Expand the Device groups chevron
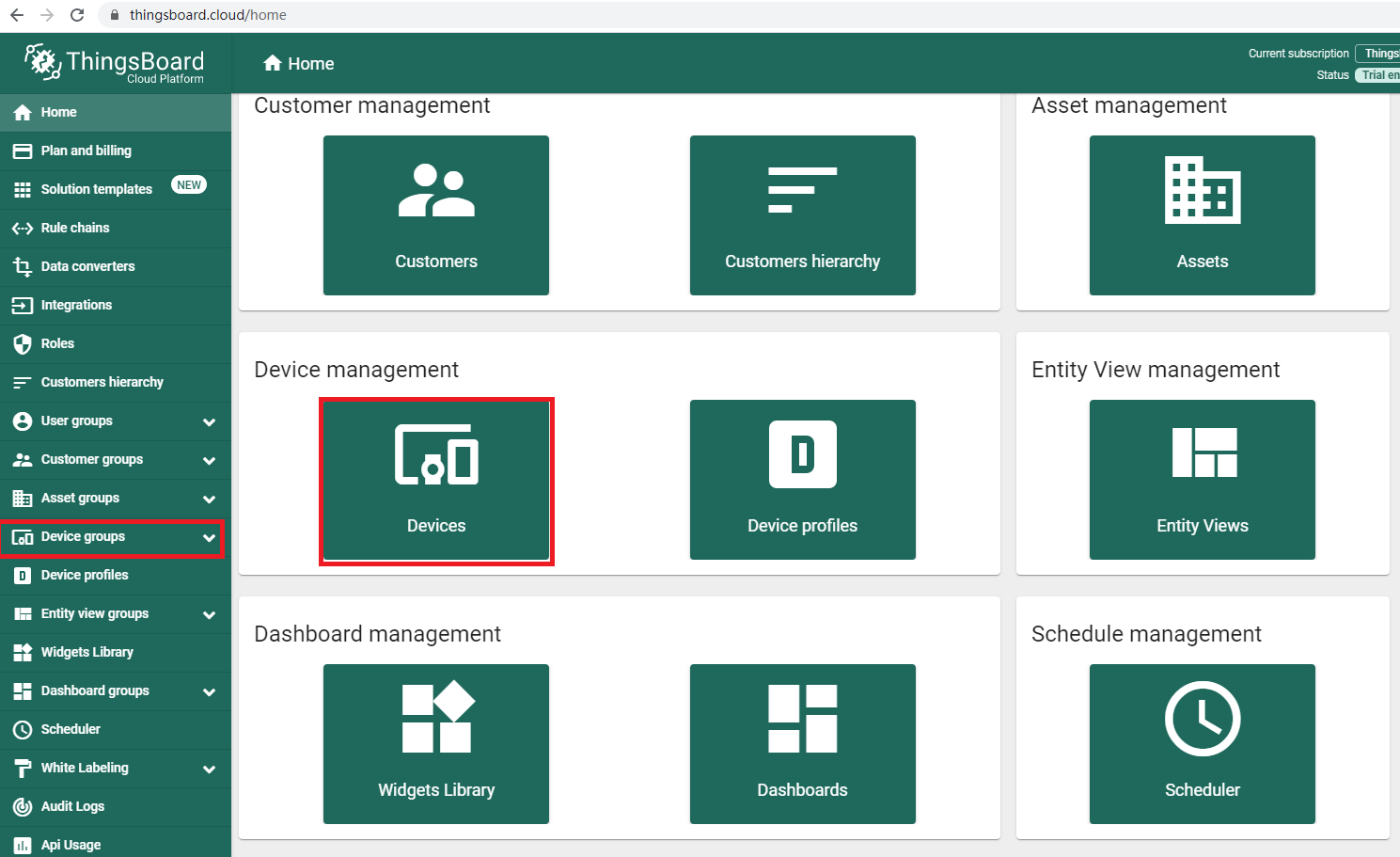The image size is (1400, 857). coord(209,538)
